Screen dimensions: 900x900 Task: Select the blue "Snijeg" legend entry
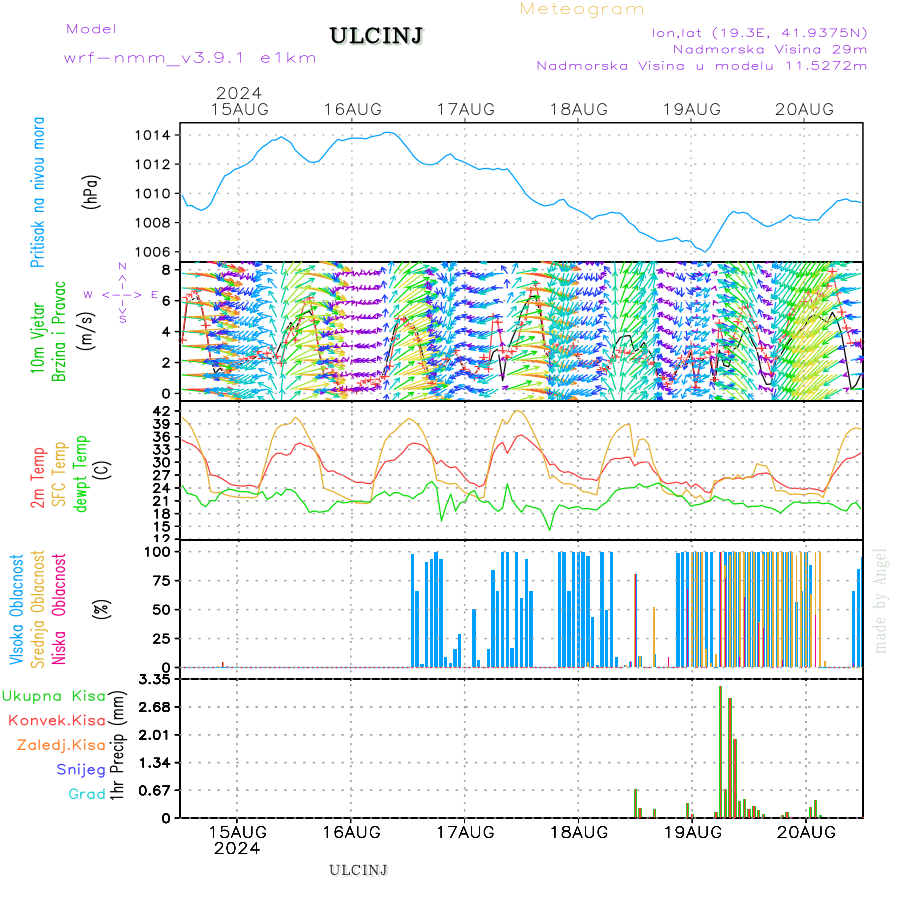pyautogui.click(x=81, y=770)
